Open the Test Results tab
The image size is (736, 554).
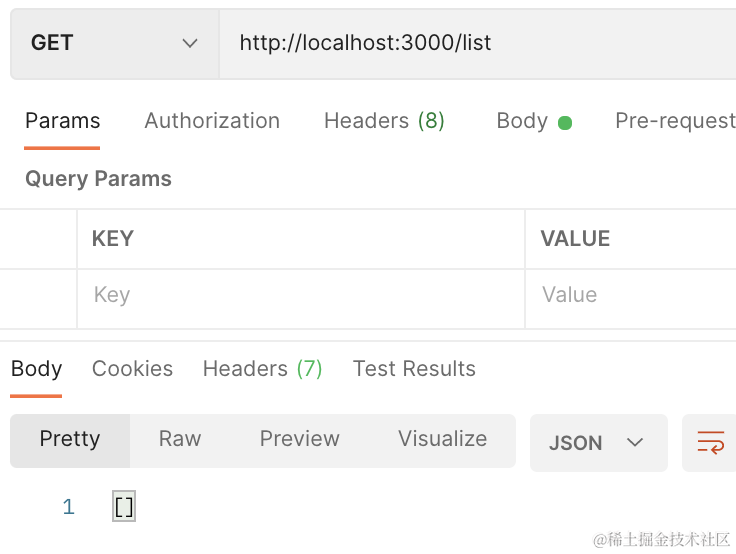coord(414,369)
